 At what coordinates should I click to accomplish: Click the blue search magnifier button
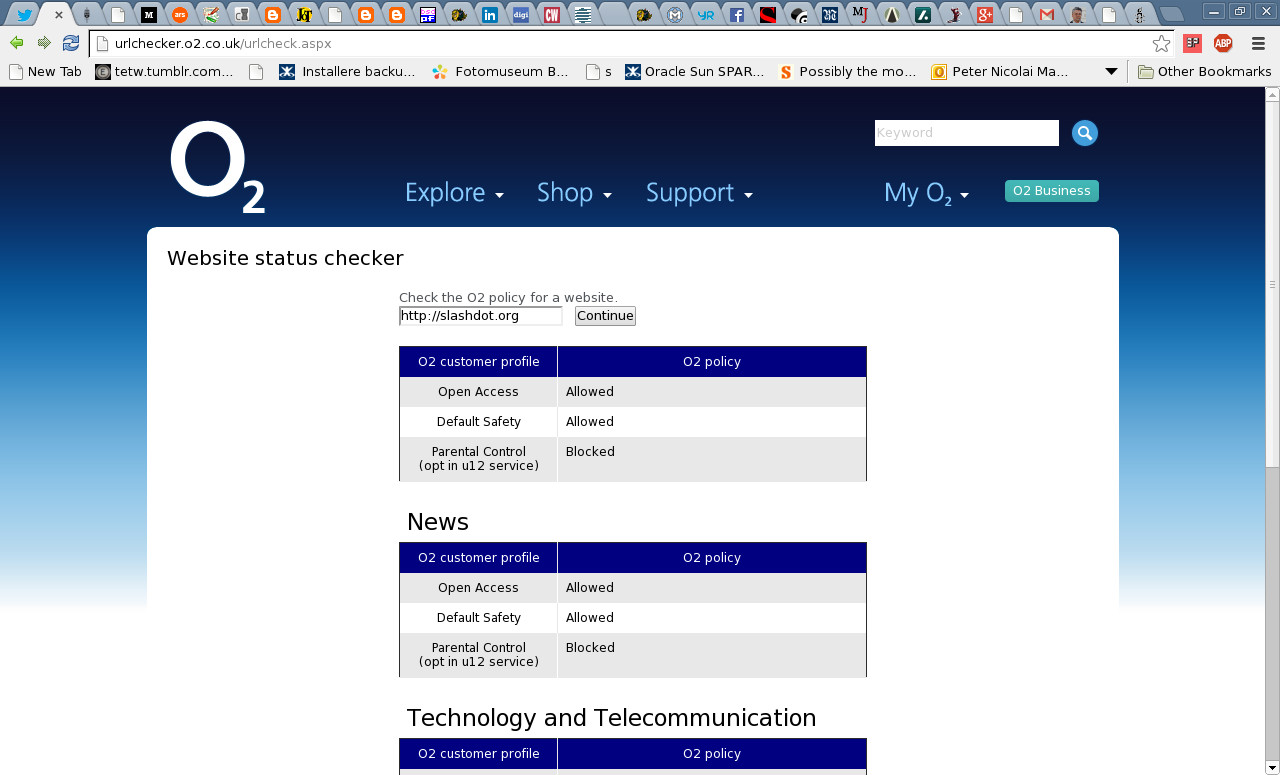tap(1085, 133)
